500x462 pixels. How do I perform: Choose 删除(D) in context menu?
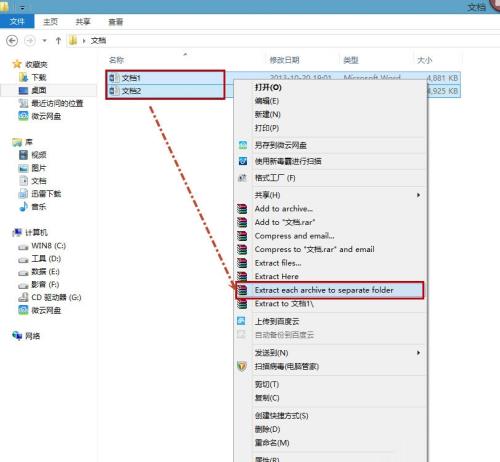tap(267, 429)
